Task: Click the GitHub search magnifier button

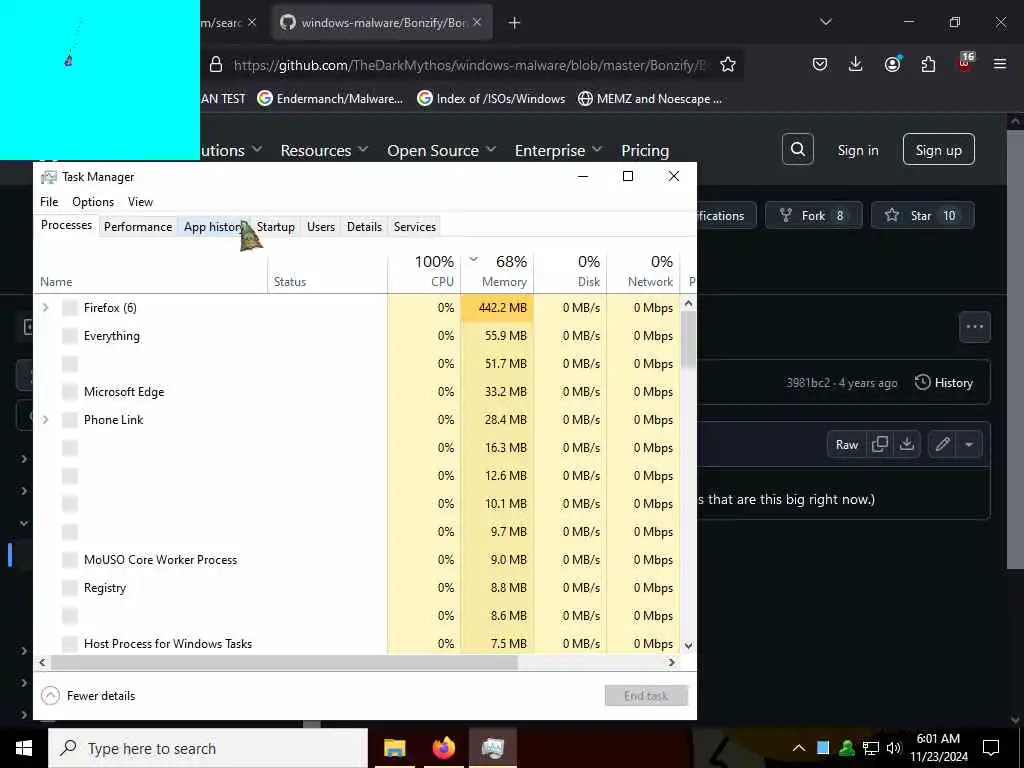Action: coord(797,150)
